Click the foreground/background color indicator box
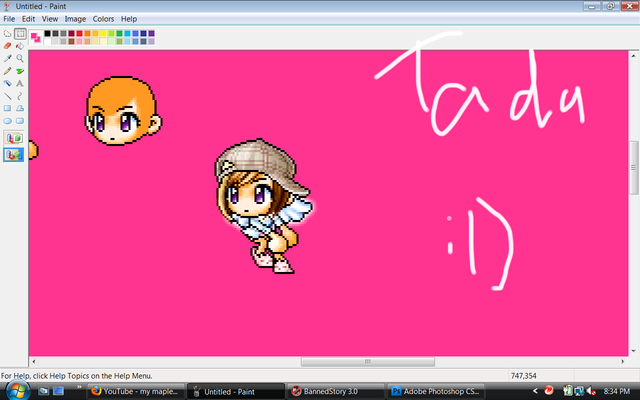Viewport: 640px width, 400px height. click(x=36, y=38)
